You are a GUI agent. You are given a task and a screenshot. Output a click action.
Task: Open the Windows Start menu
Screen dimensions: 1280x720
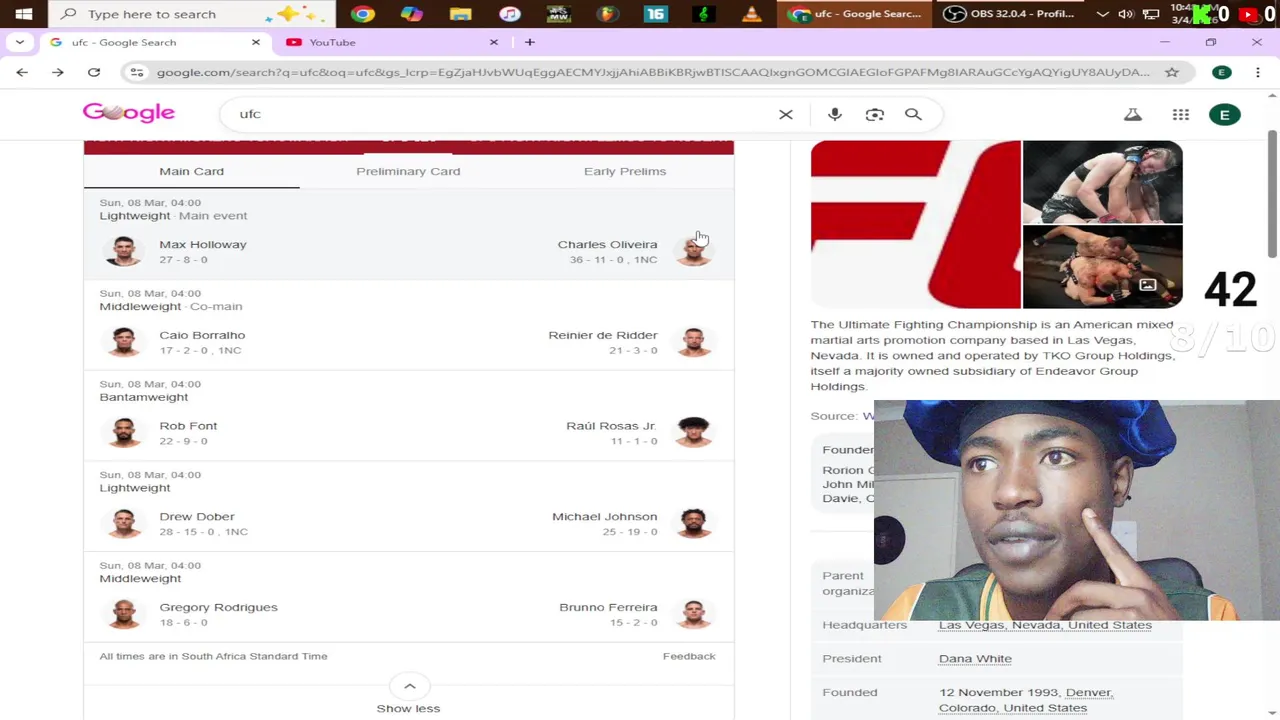tap(23, 14)
